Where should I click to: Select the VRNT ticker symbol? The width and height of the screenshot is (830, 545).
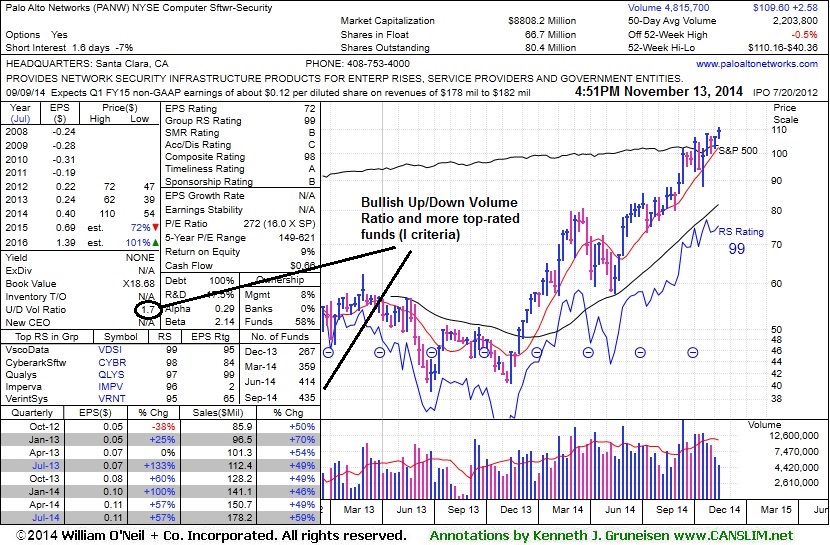pos(112,399)
